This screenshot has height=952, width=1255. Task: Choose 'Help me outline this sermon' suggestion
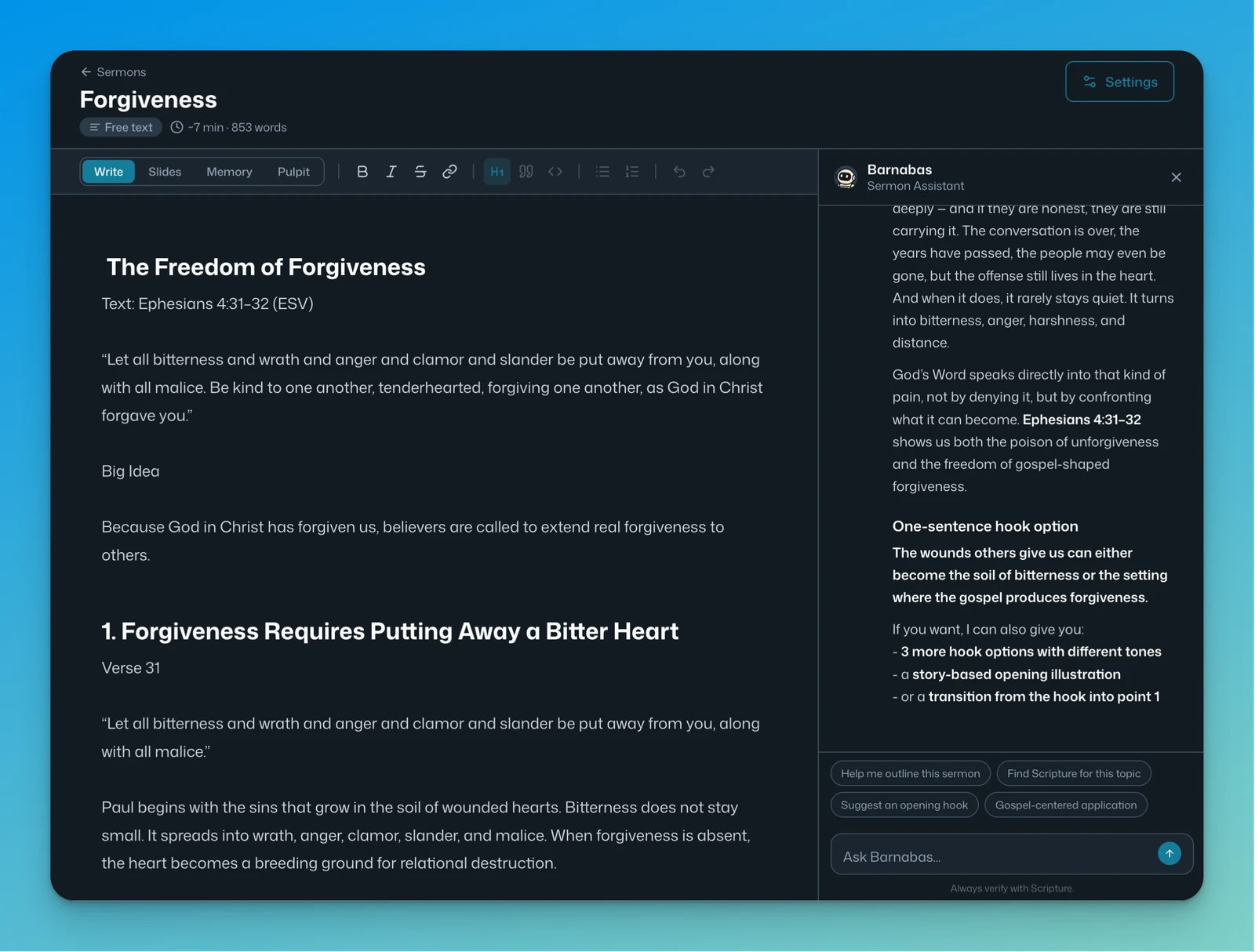tap(911, 774)
